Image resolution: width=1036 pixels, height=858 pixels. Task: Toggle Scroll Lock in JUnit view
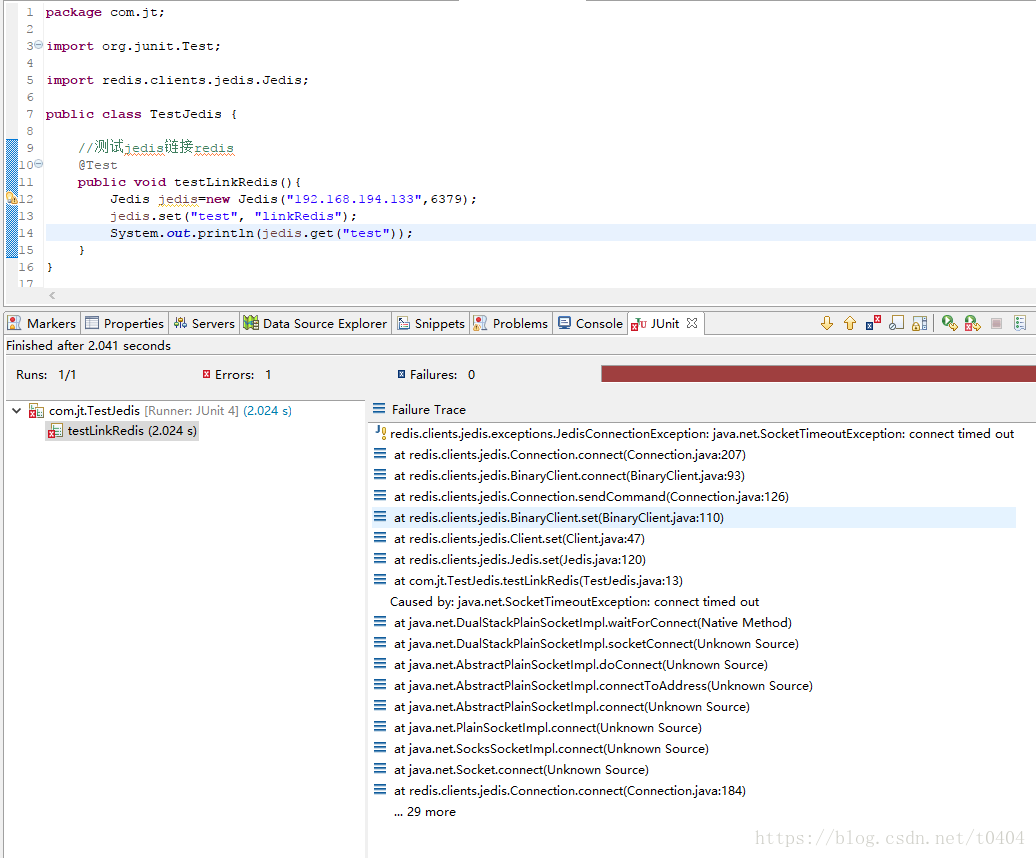pyautogui.click(x=920, y=323)
